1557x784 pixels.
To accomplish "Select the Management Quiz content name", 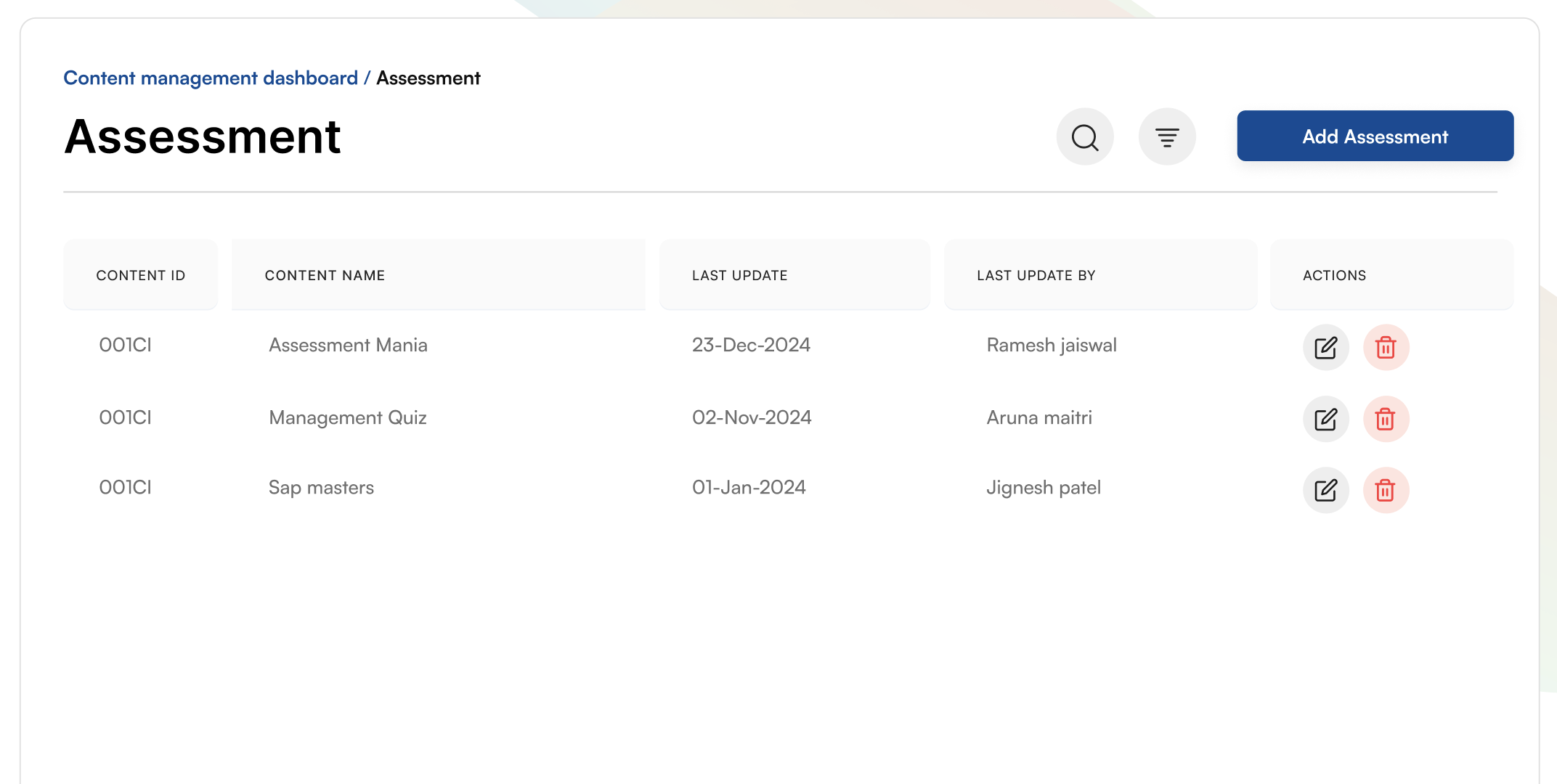I will tap(347, 417).
